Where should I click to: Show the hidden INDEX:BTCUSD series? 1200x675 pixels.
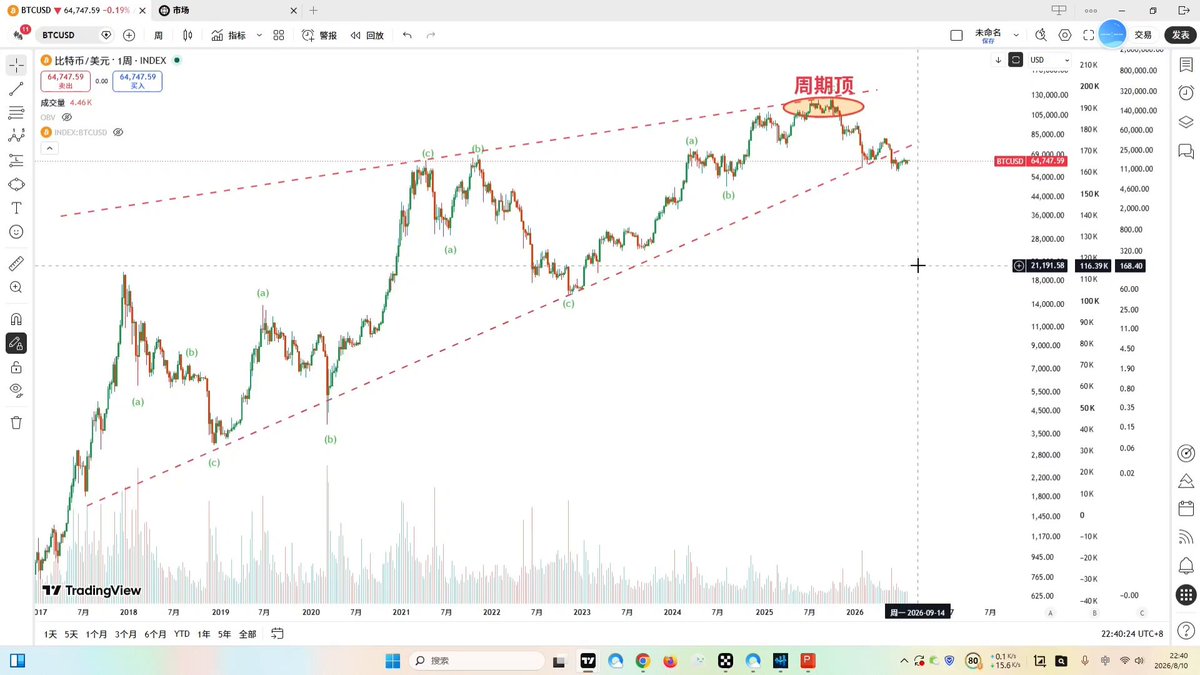pos(118,132)
